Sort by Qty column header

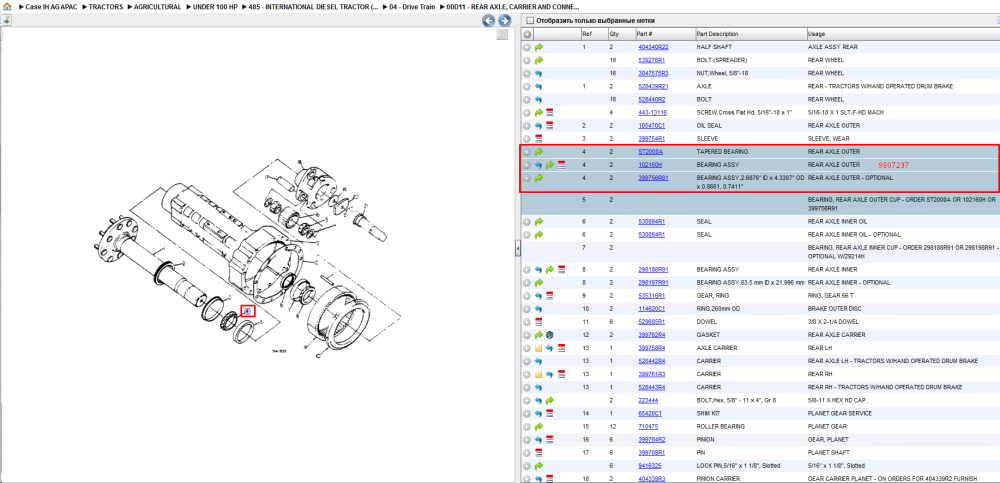(x=621, y=34)
